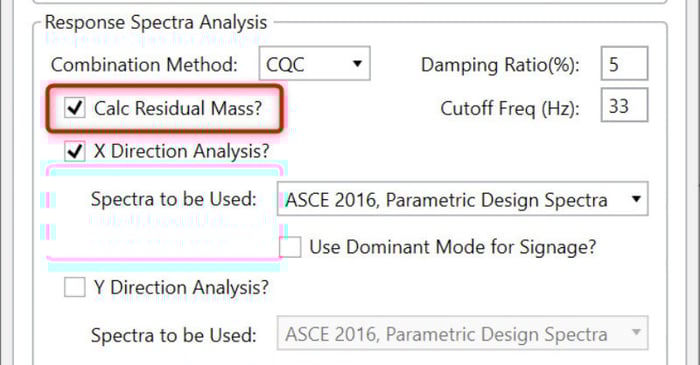700x365 pixels.
Task: Open X direction Spectra to be Used dropdown
Action: 462,199
